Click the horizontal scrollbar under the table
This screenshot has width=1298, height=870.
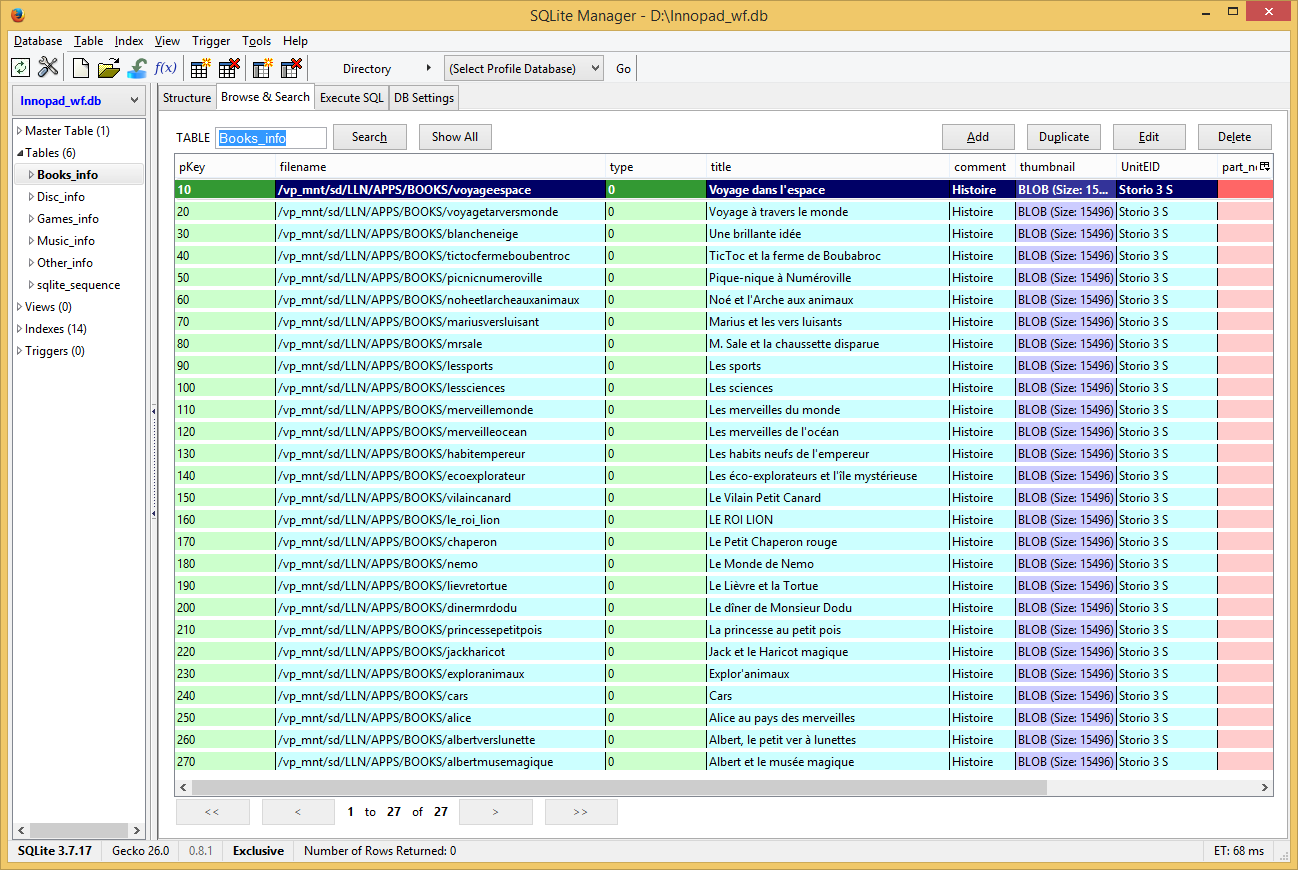pyautogui.click(x=620, y=787)
